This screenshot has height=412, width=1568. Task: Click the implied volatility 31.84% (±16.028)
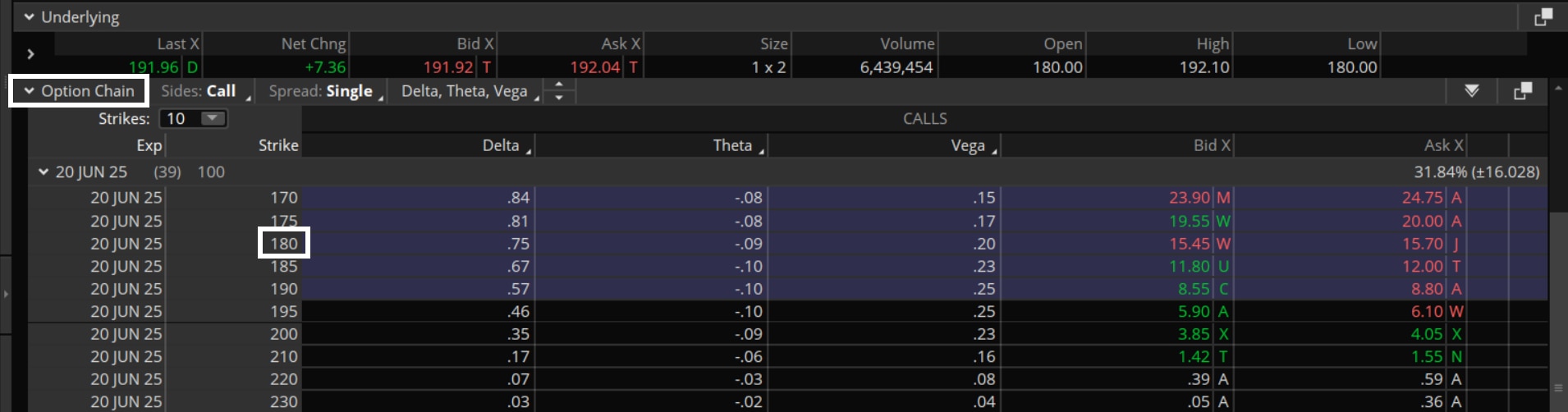tap(1477, 172)
